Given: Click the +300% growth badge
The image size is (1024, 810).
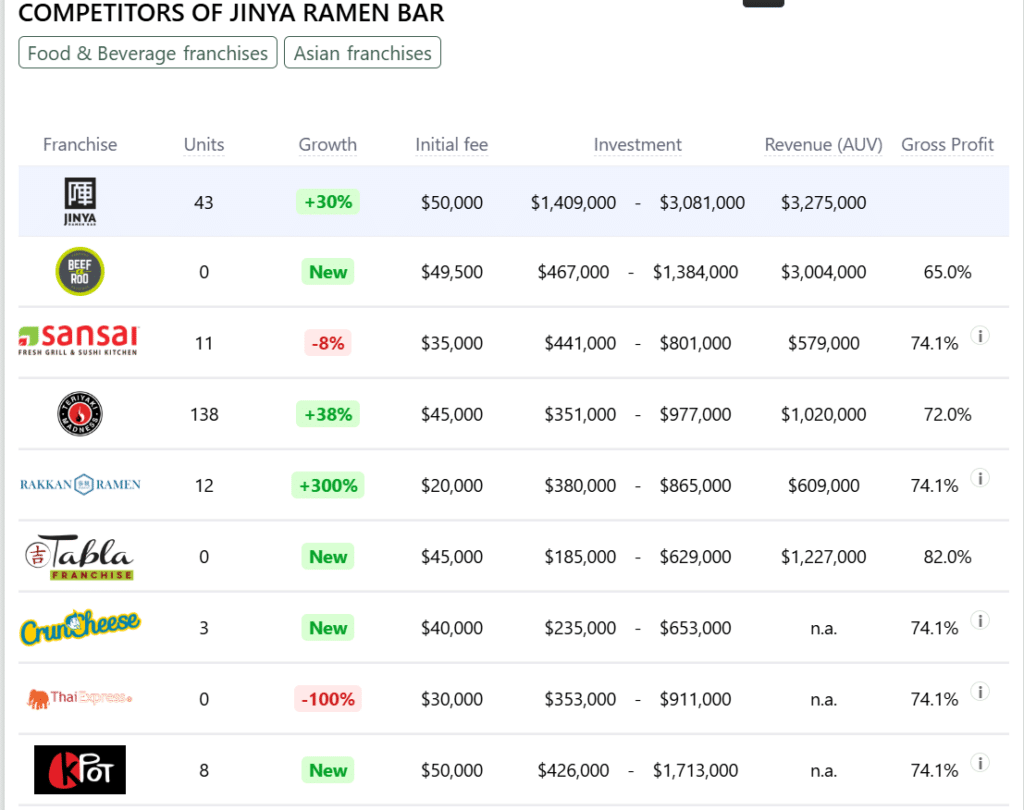Looking at the screenshot, I should [328, 485].
